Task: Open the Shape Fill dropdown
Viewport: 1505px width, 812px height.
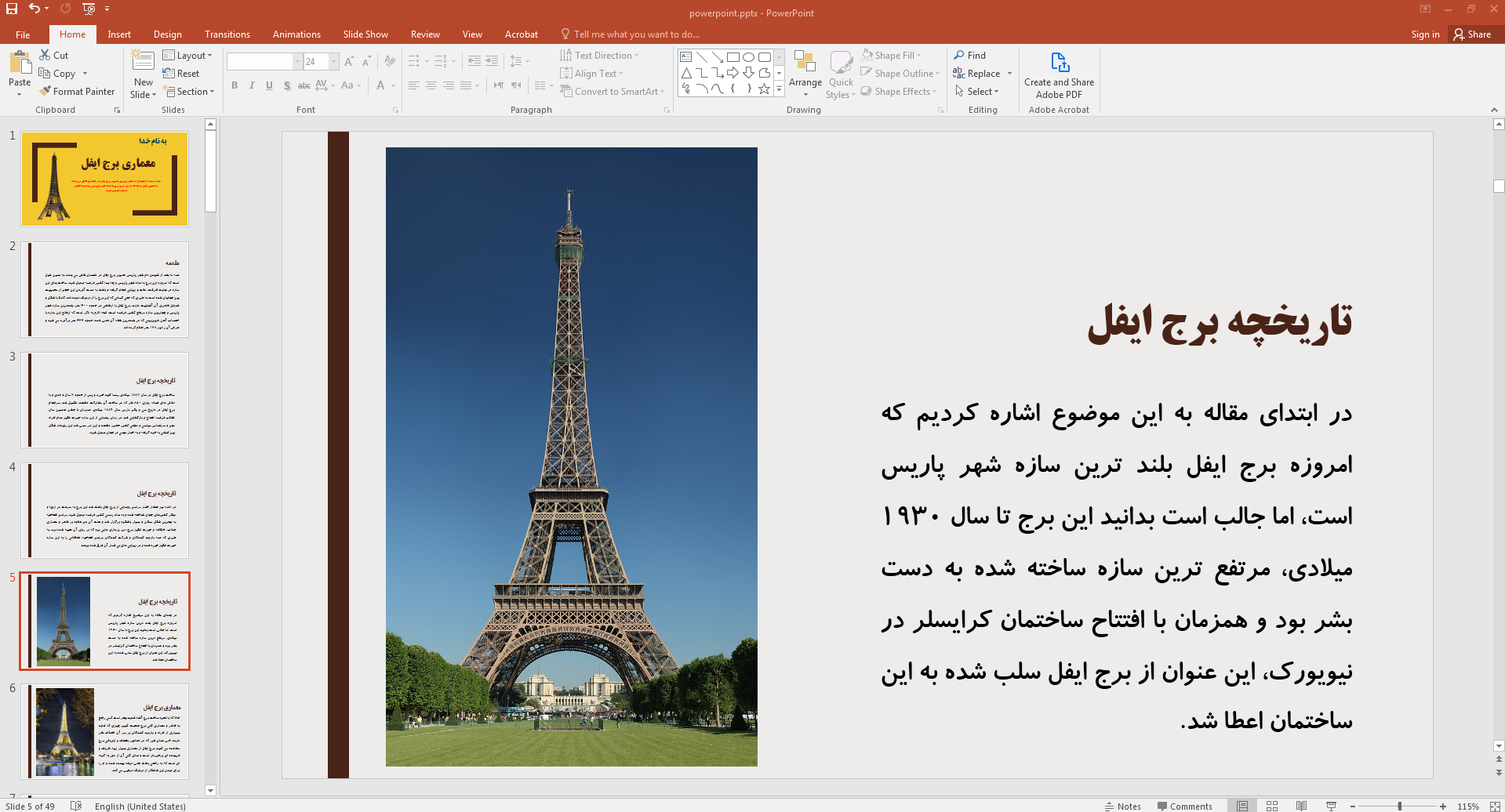Action: pos(891,55)
